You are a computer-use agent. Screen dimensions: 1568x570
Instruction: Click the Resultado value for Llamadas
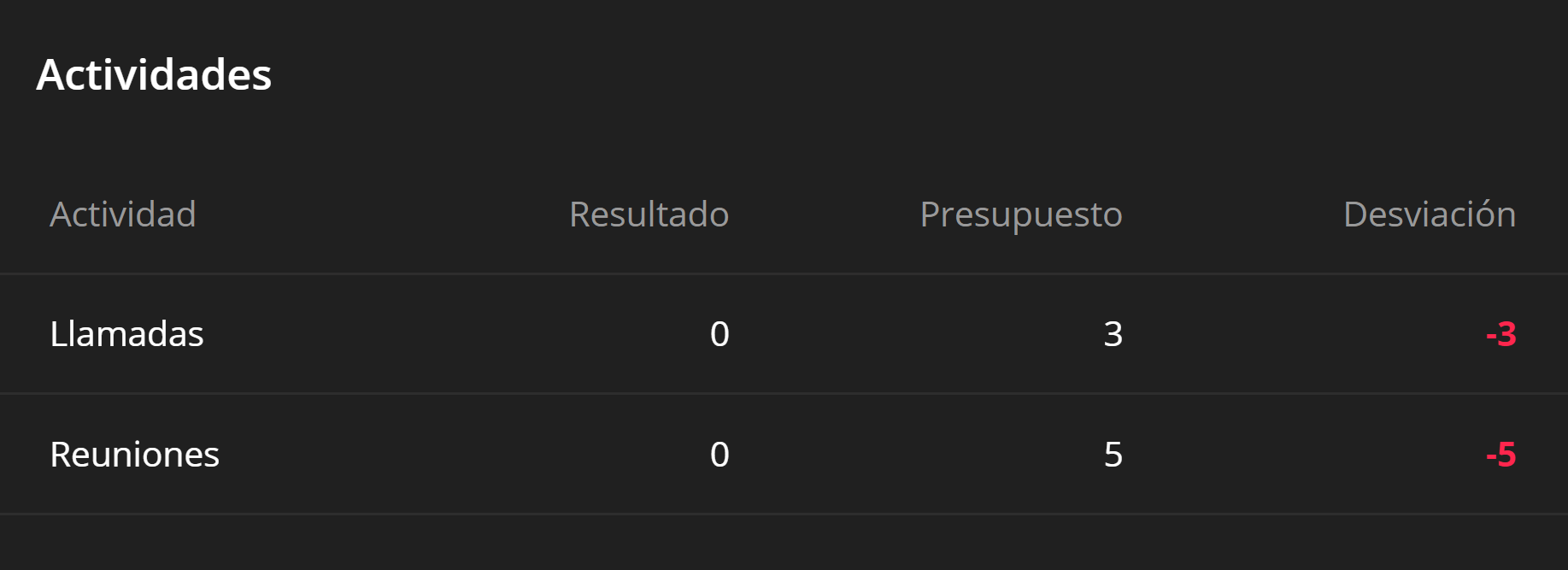pos(719,334)
